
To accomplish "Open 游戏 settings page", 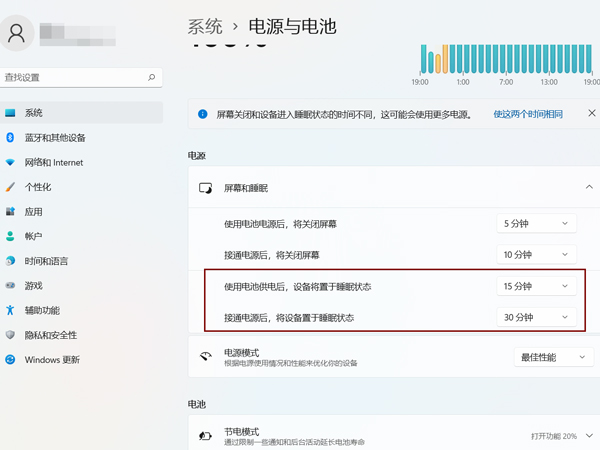I will [34, 285].
